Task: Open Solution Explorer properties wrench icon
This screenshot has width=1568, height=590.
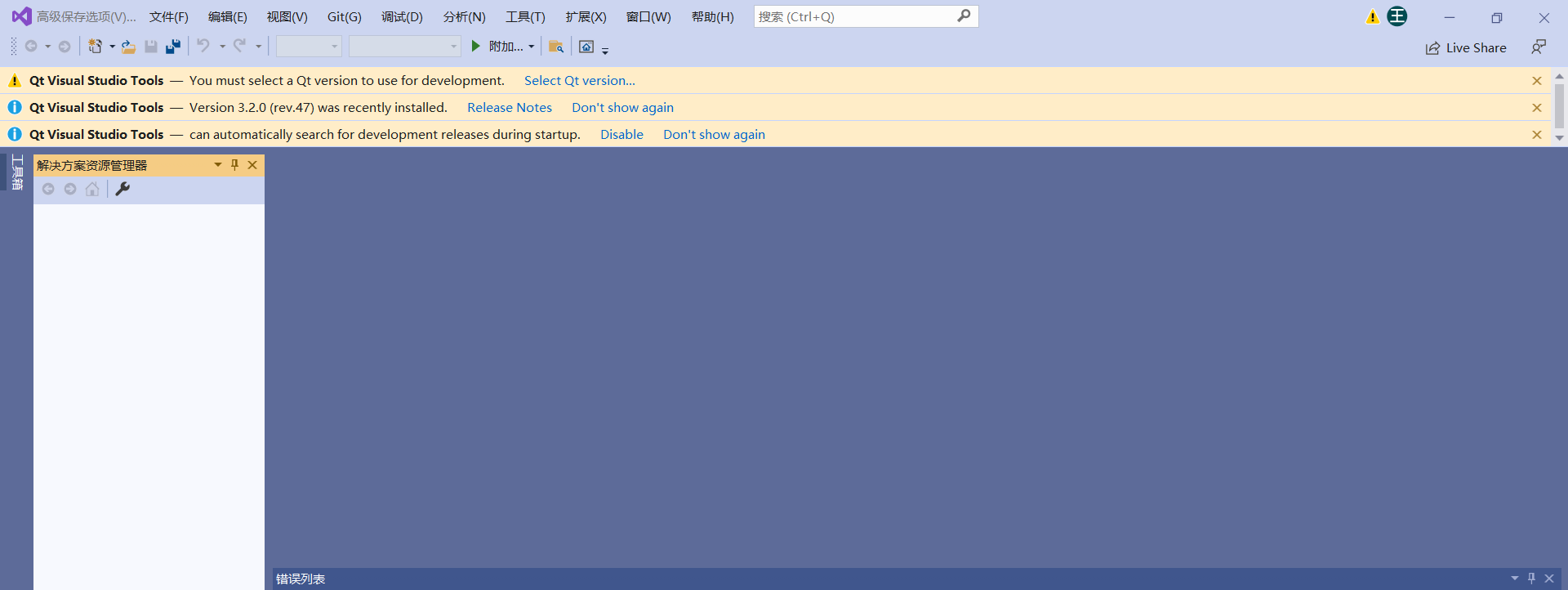Action: coord(122,189)
